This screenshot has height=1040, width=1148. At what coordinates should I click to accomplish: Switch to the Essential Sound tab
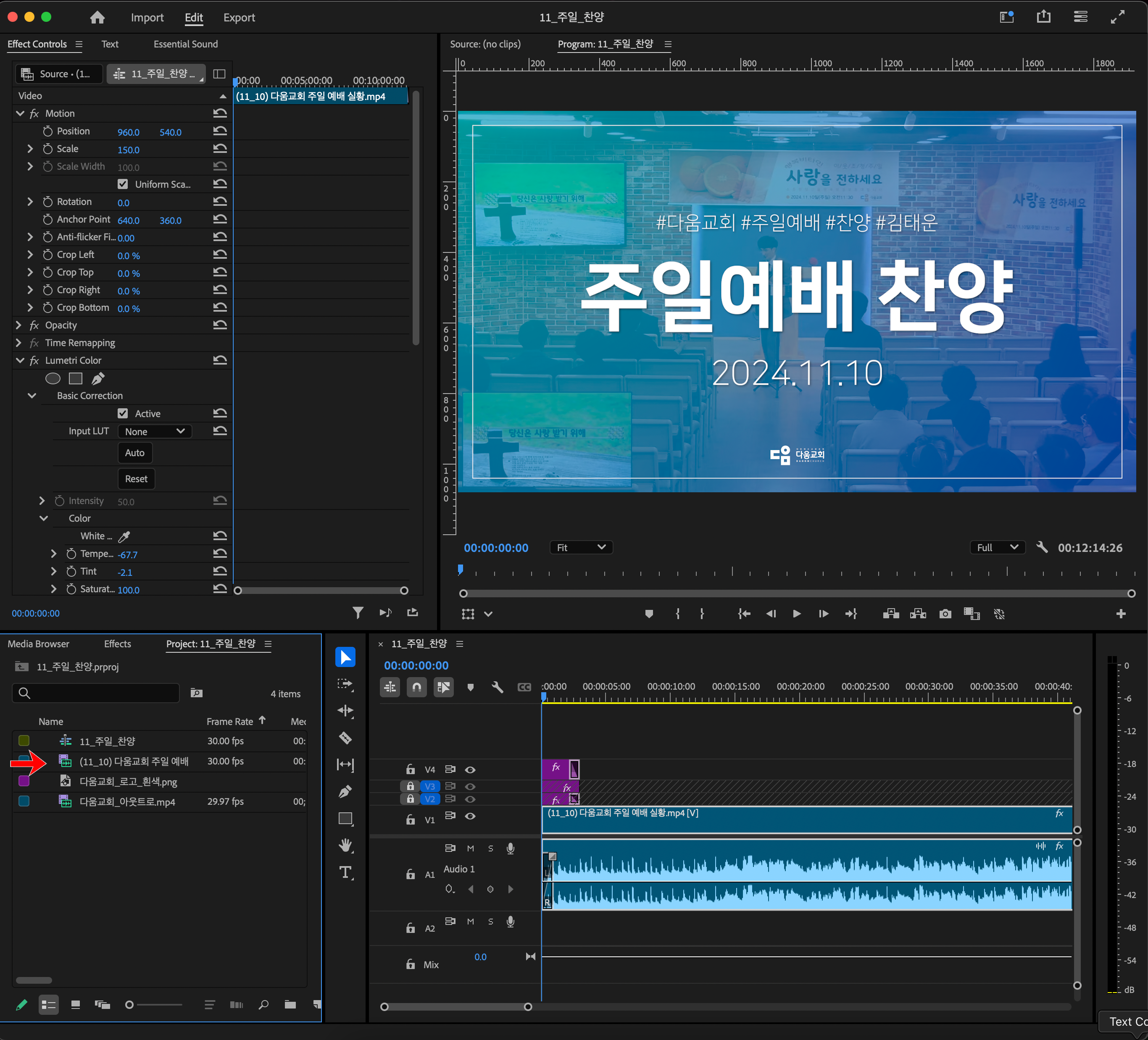pyautogui.click(x=186, y=44)
